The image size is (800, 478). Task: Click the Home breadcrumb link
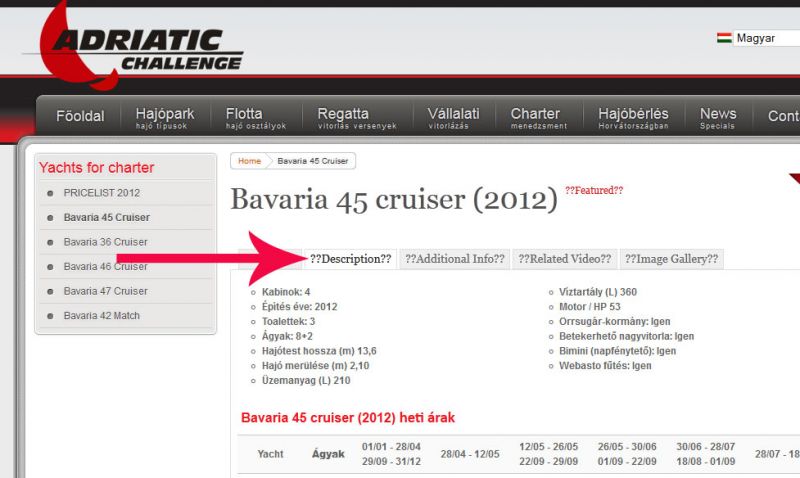(x=249, y=161)
